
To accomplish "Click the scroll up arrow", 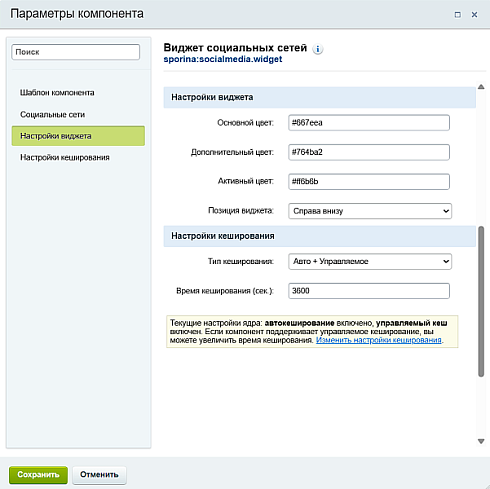I will coord(481,87).
